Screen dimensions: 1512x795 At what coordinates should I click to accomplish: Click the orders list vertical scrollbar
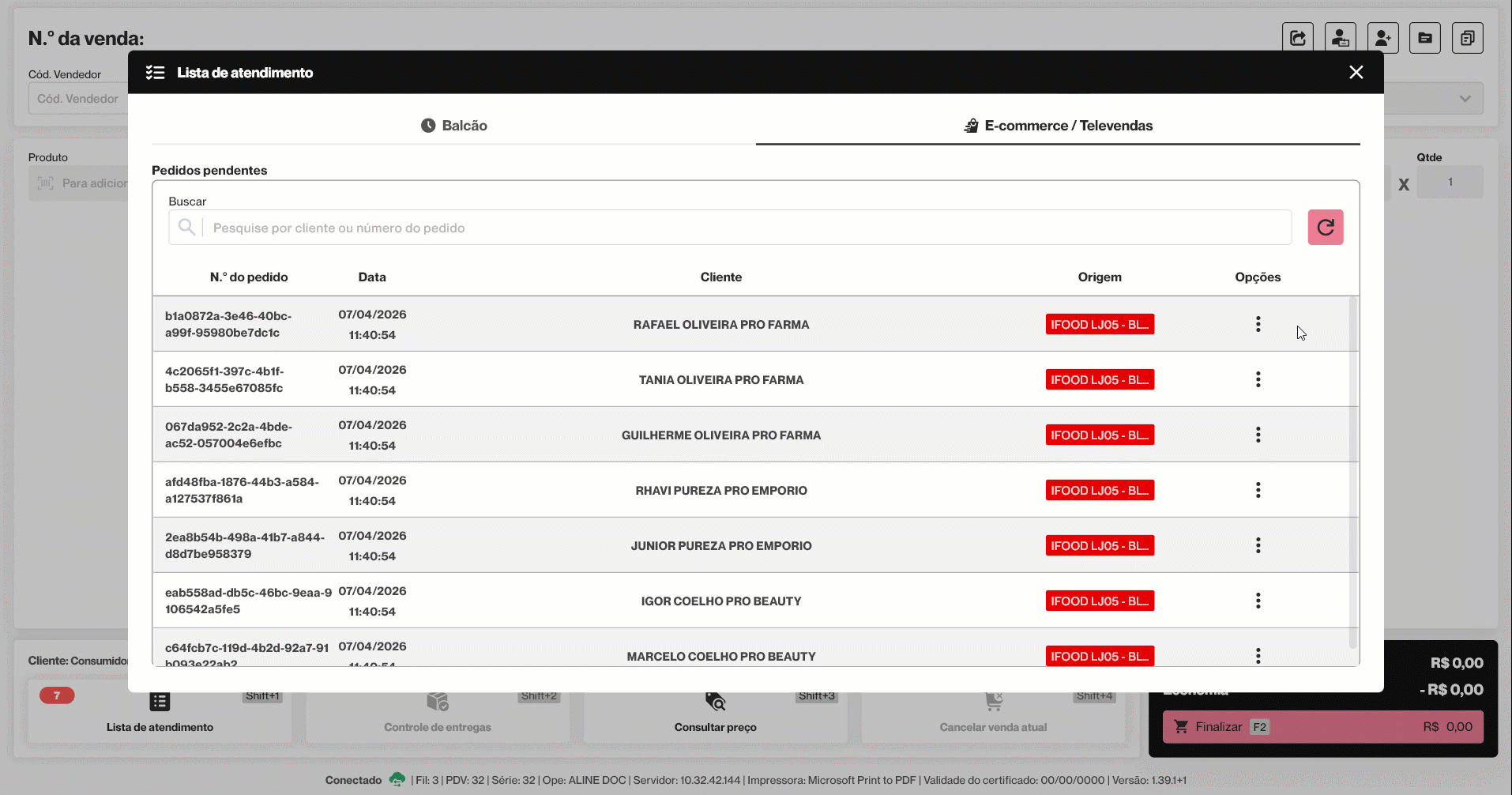pos(1352,473)
